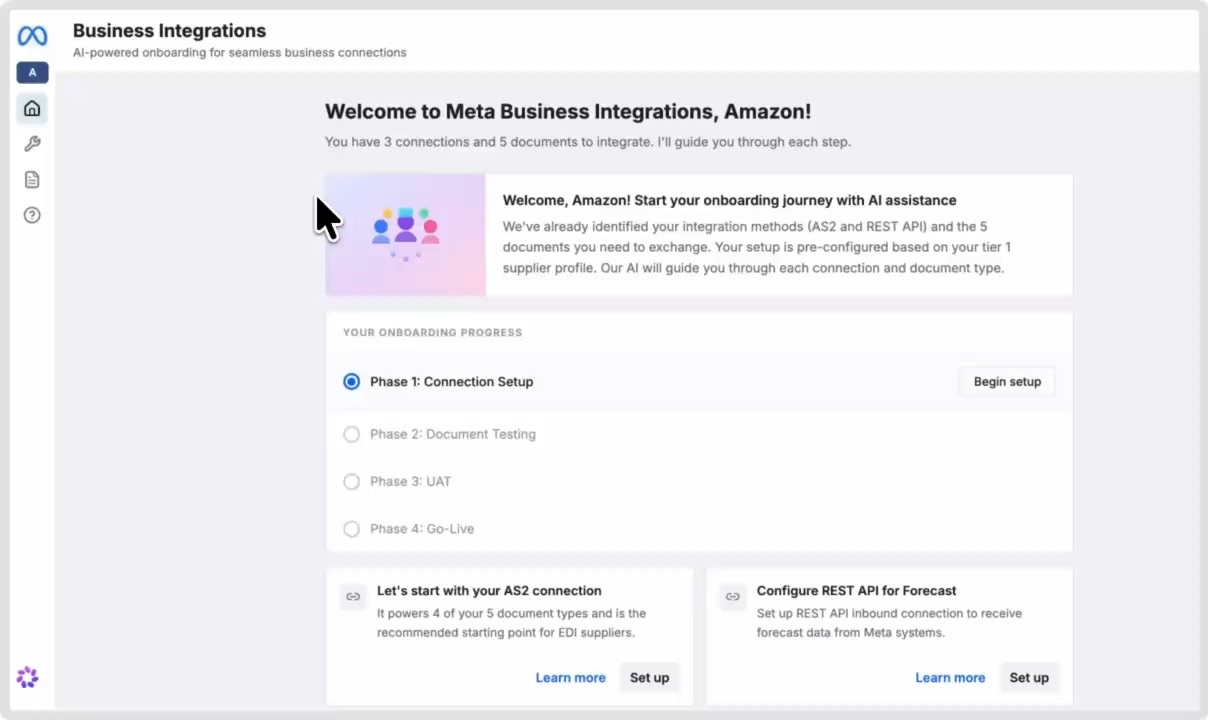Click the link icon beside AS2 connection
The image size is (1208, 720).
coord(353,597)
